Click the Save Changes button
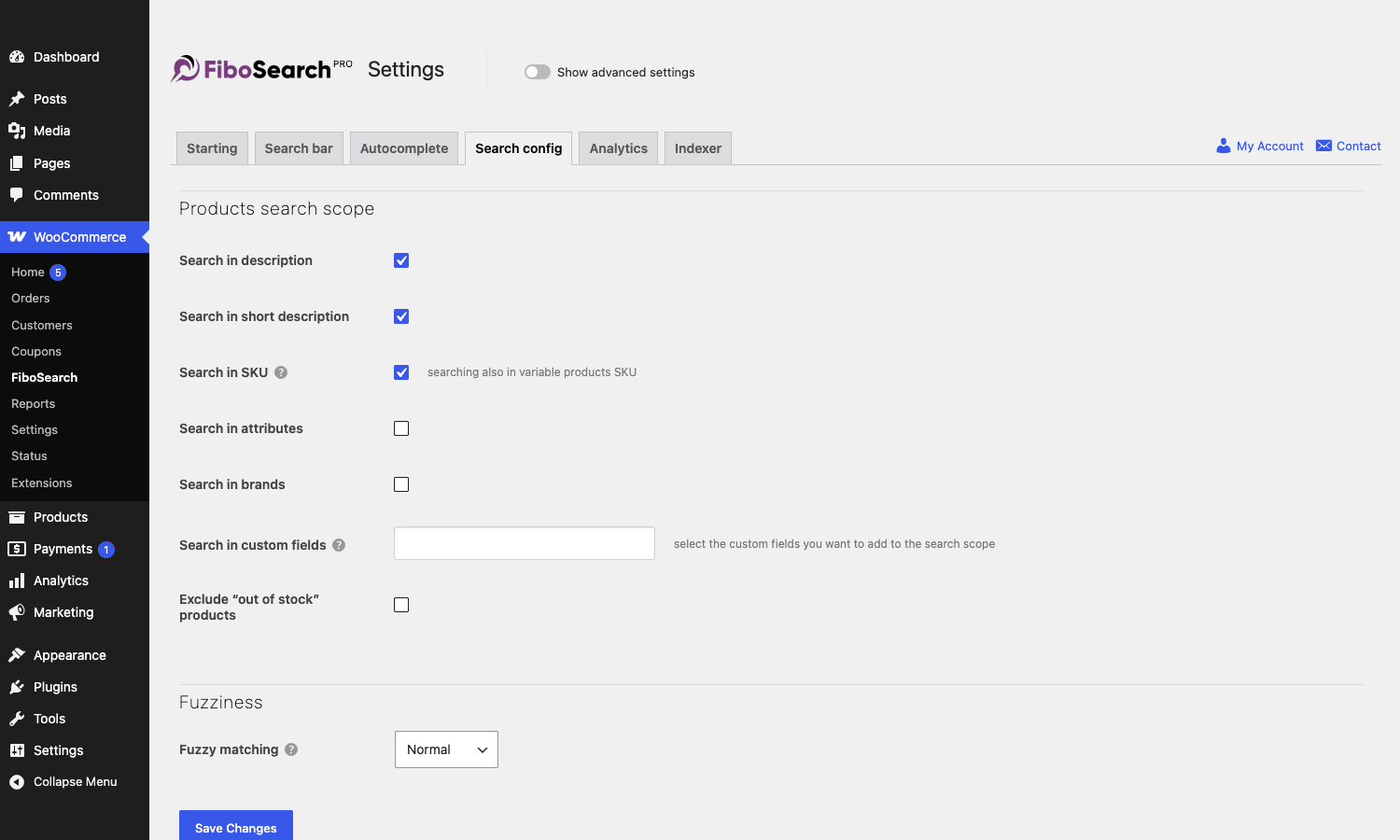Image resolution: width=1400 pixels, height=840 pixels. coord(236,827)
